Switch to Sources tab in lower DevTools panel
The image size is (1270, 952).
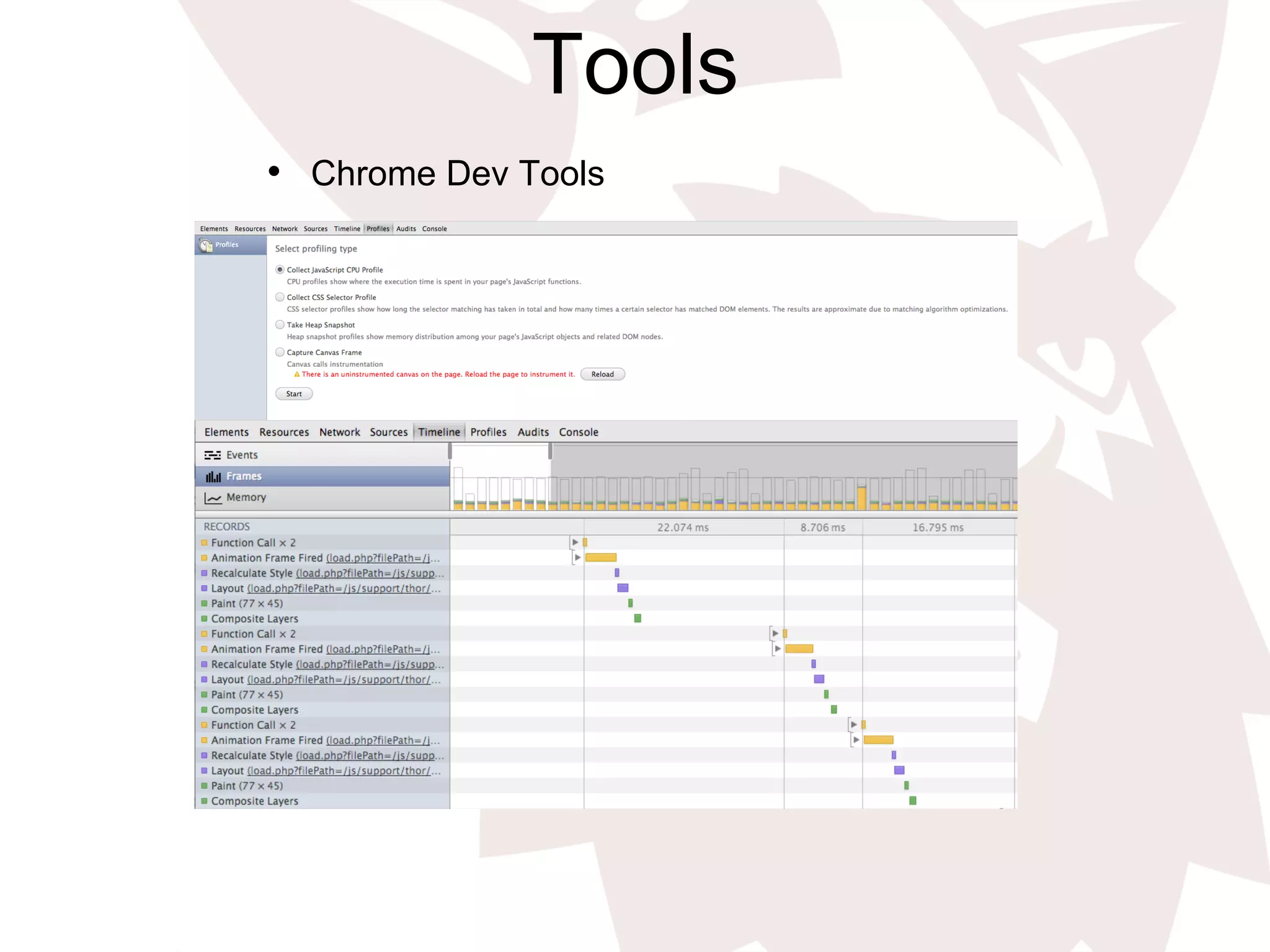[389, 432]
